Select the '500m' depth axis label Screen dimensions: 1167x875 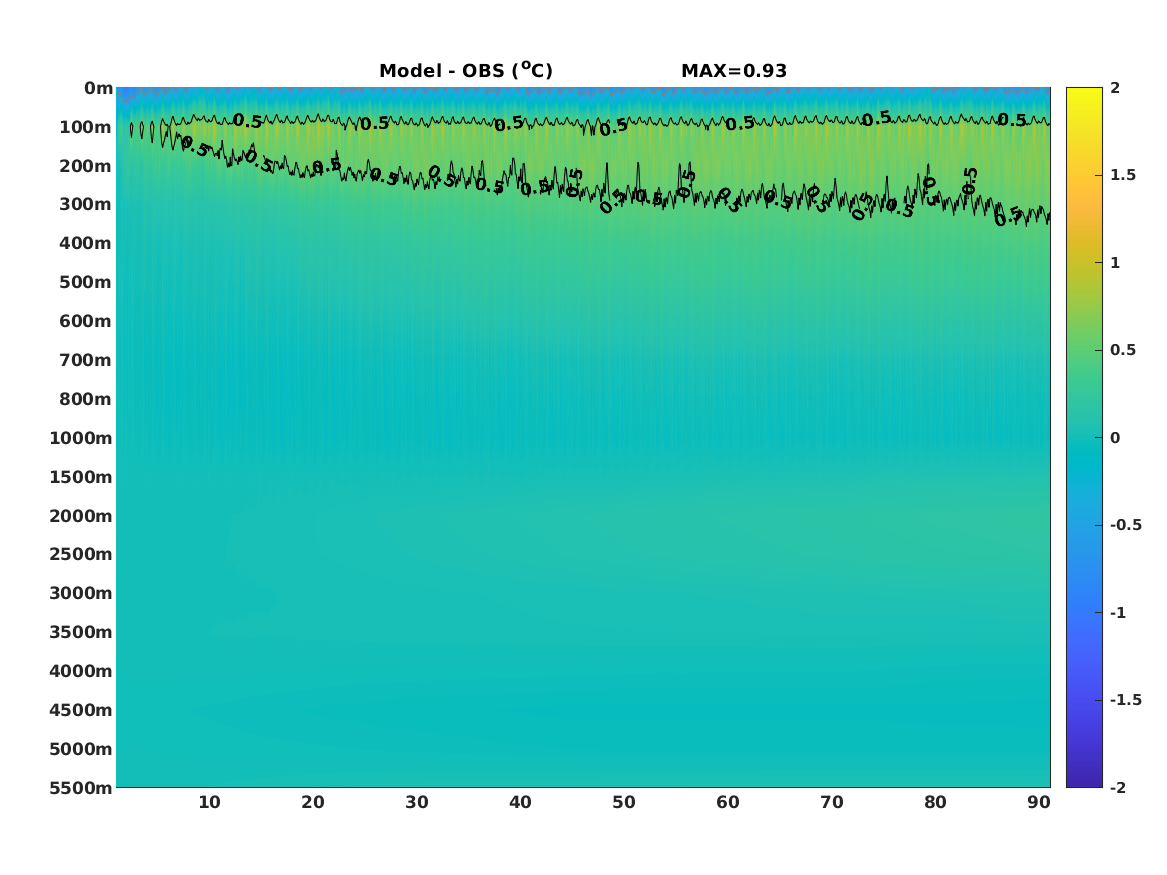(86, 283)
